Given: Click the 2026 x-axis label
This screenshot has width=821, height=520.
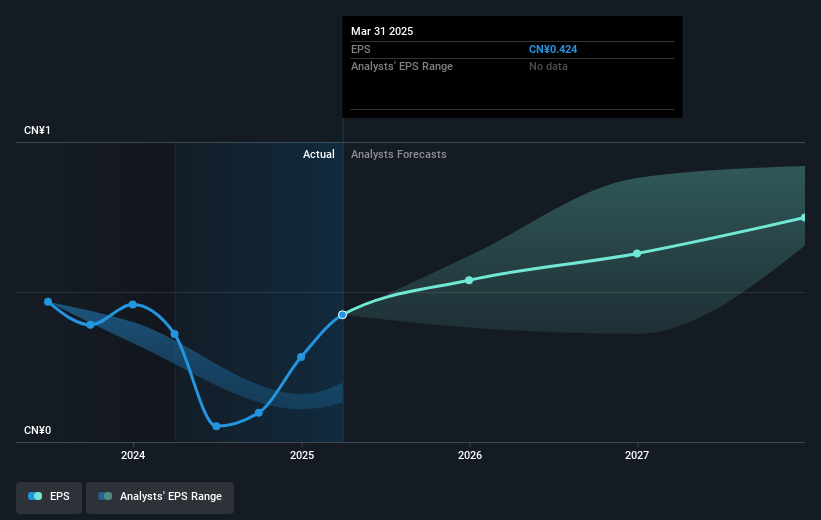Looking at the screenshot, I should point(470,455).
